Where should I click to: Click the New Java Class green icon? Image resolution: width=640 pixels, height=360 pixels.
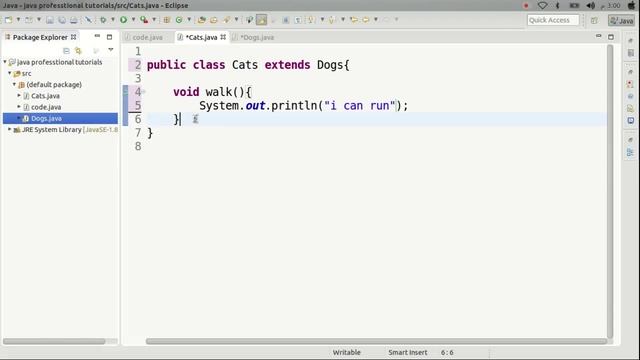[x=179, y=20]
